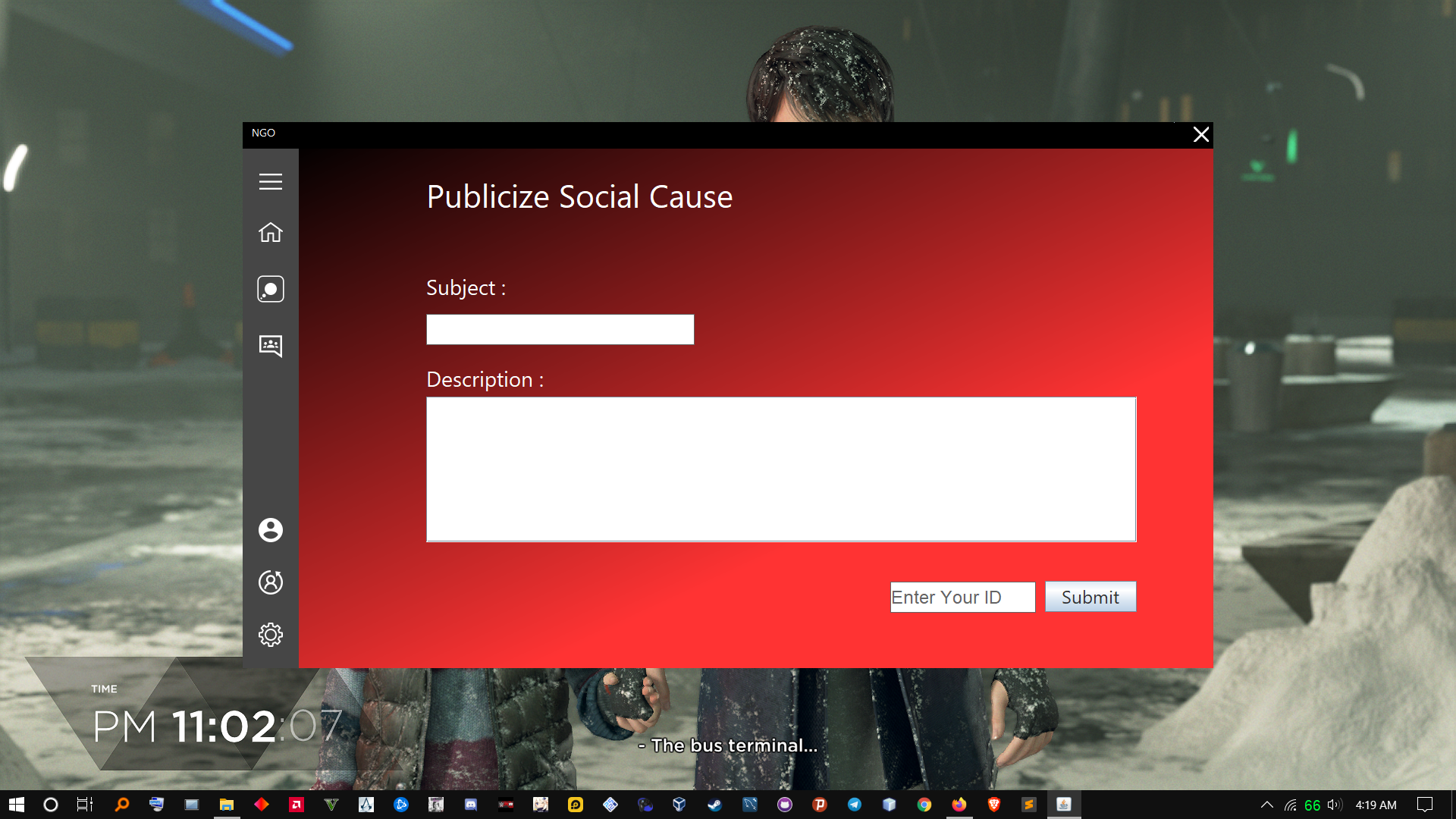The width and height of the screenshot is (1456, 819).
Task: Open Windows Start menu
Action: coord(16,805)
